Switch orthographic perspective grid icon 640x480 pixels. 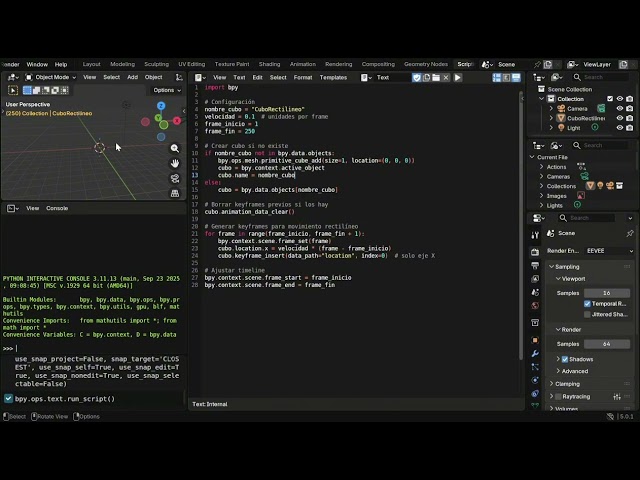click(x=175, y=190)
